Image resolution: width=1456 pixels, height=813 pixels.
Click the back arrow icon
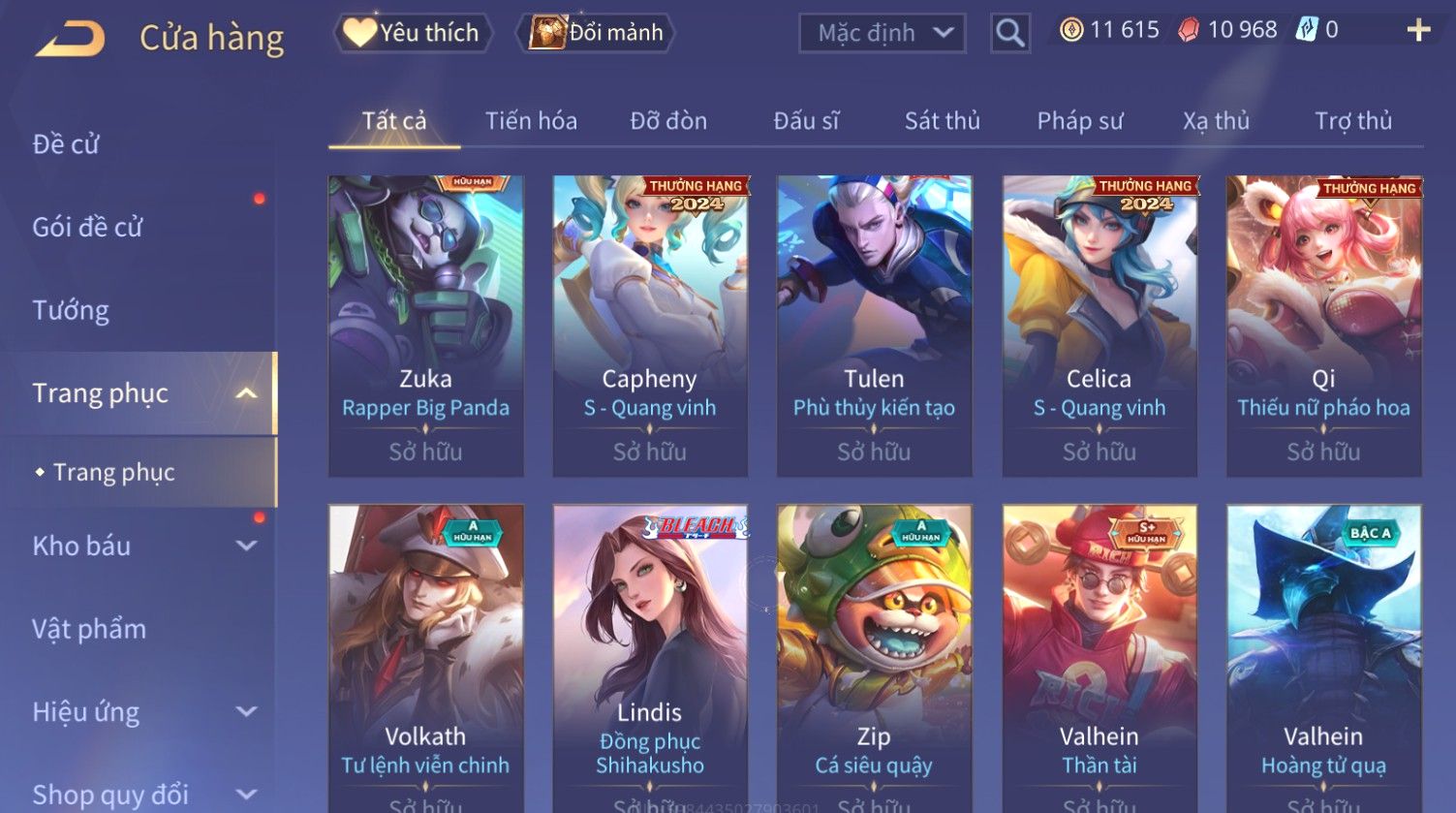coord(70,39)
